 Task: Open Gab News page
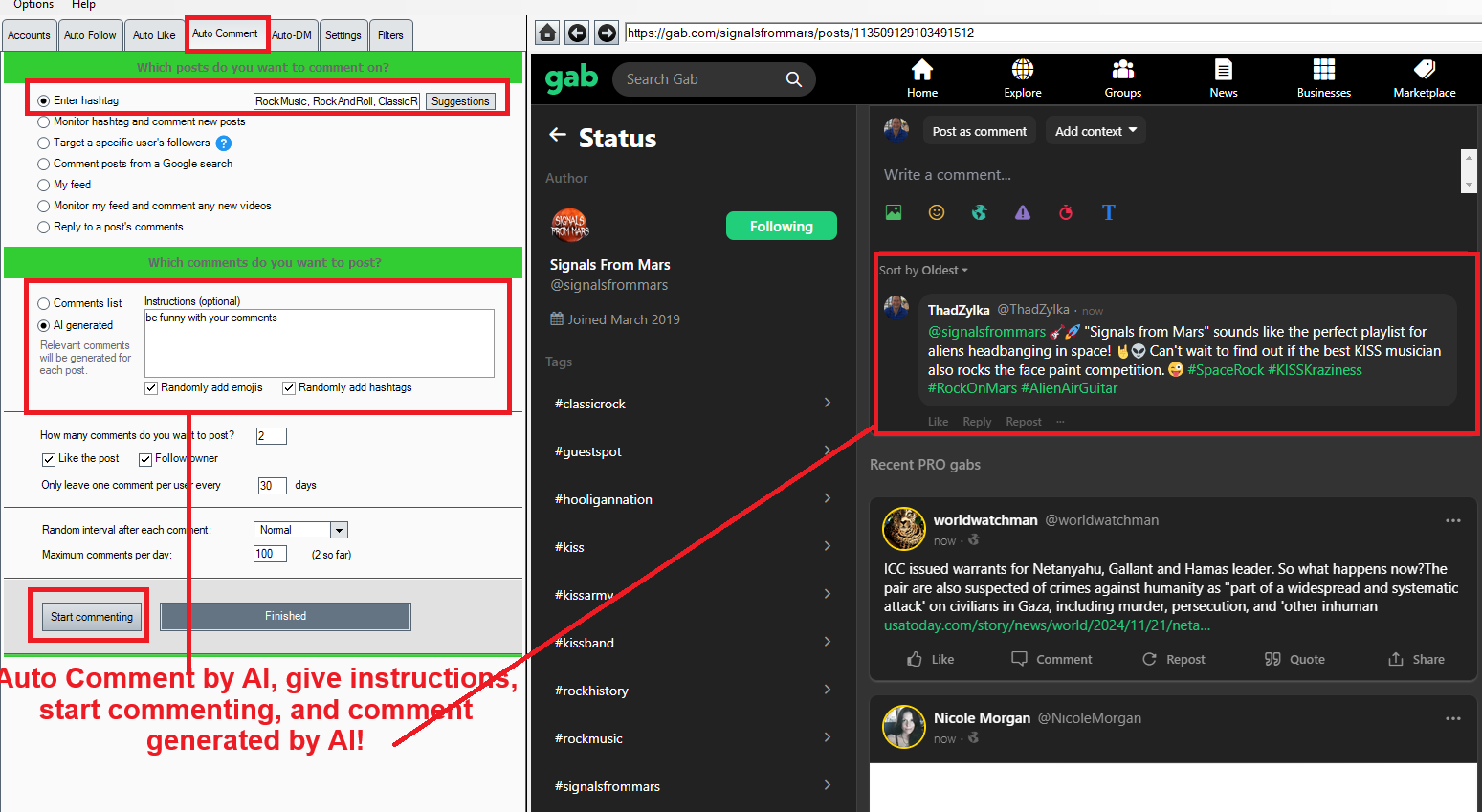pyautogui.click(x=1224, y=78)
